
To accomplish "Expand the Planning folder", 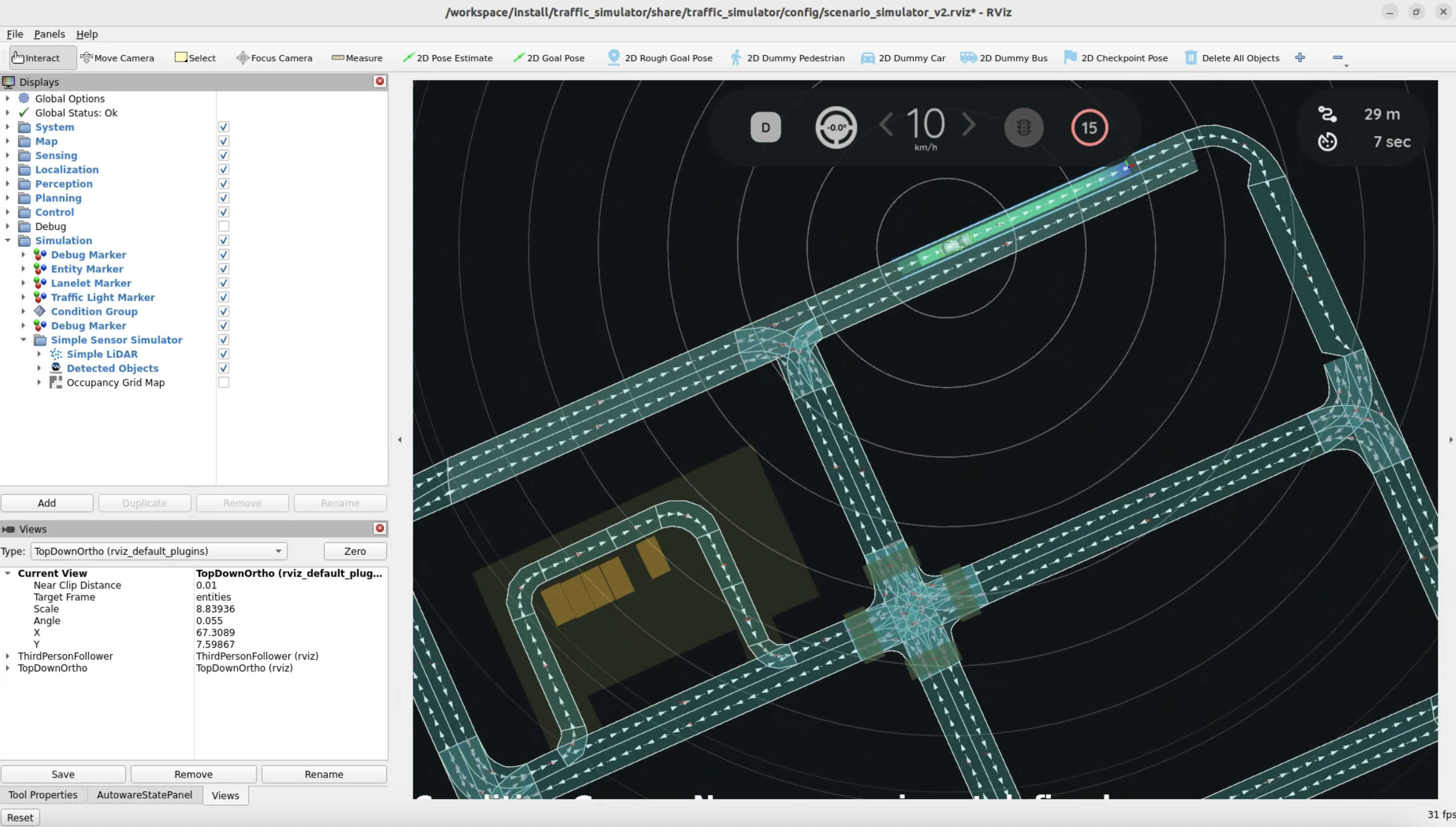I will tap(7, 198).
